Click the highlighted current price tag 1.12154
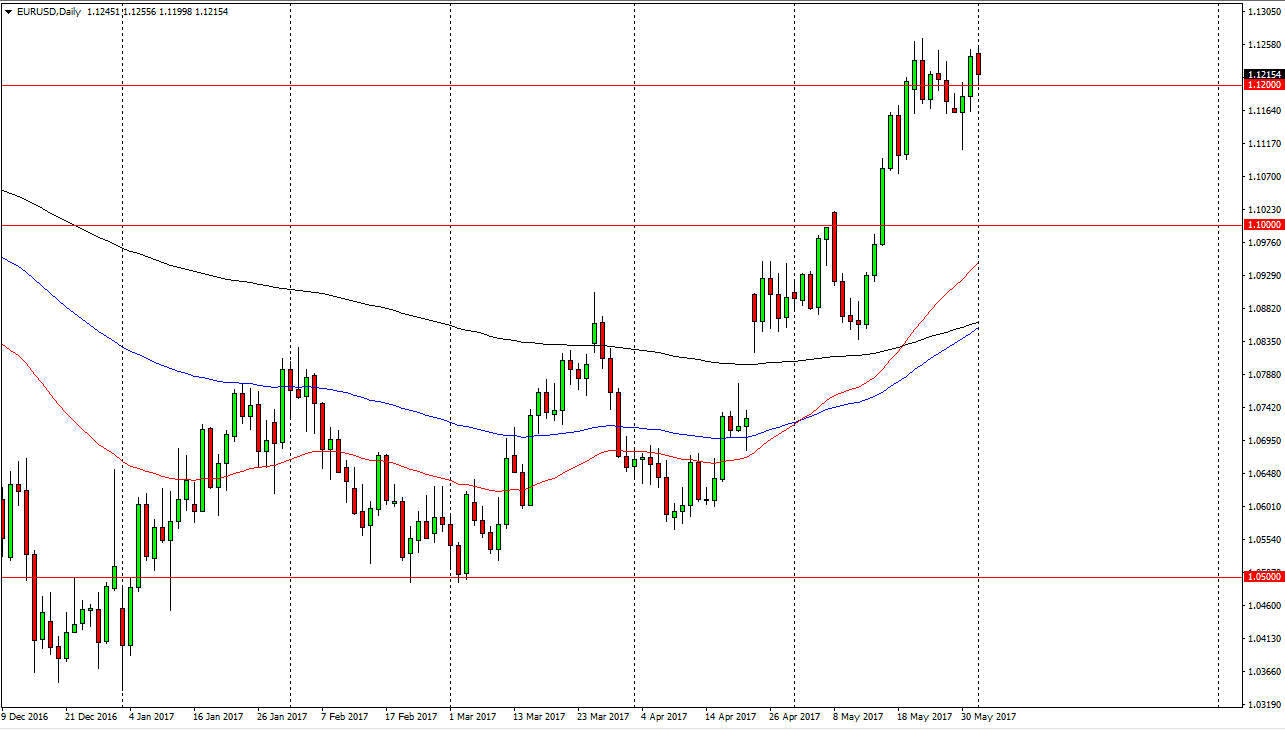1285x730 pixels. pyautogui.click(x=1261, y=73)
